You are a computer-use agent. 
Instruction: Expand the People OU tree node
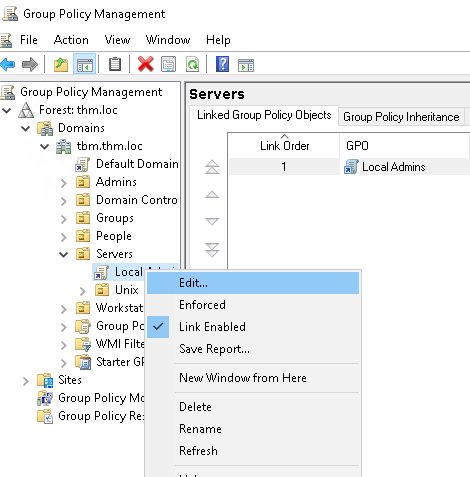click(63, 237)
